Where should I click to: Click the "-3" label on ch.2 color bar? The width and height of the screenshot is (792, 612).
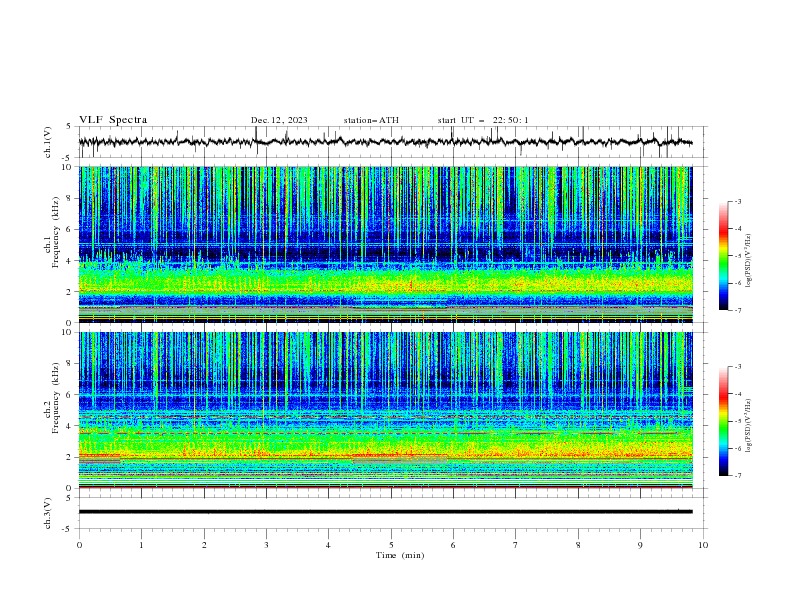click(x=737, y=367)
